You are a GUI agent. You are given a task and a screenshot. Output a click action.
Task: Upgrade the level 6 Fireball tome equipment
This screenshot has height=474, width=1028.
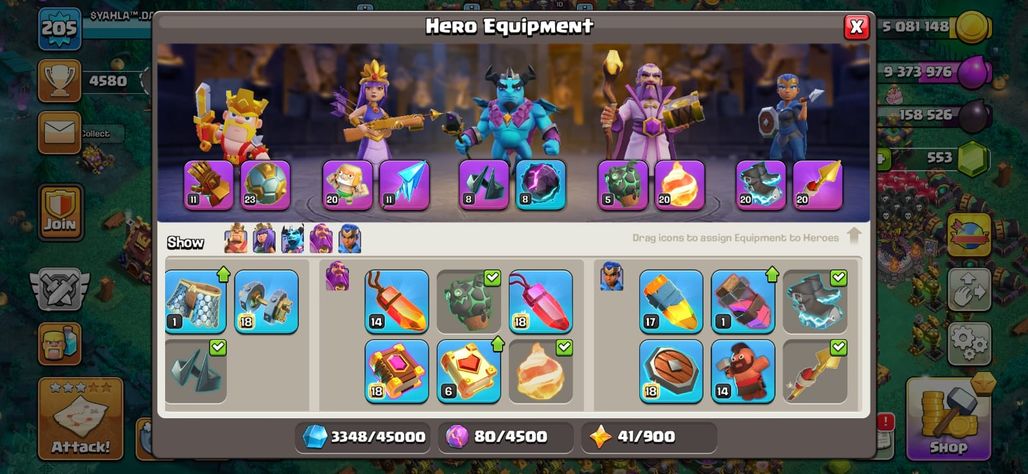(469, 371)
